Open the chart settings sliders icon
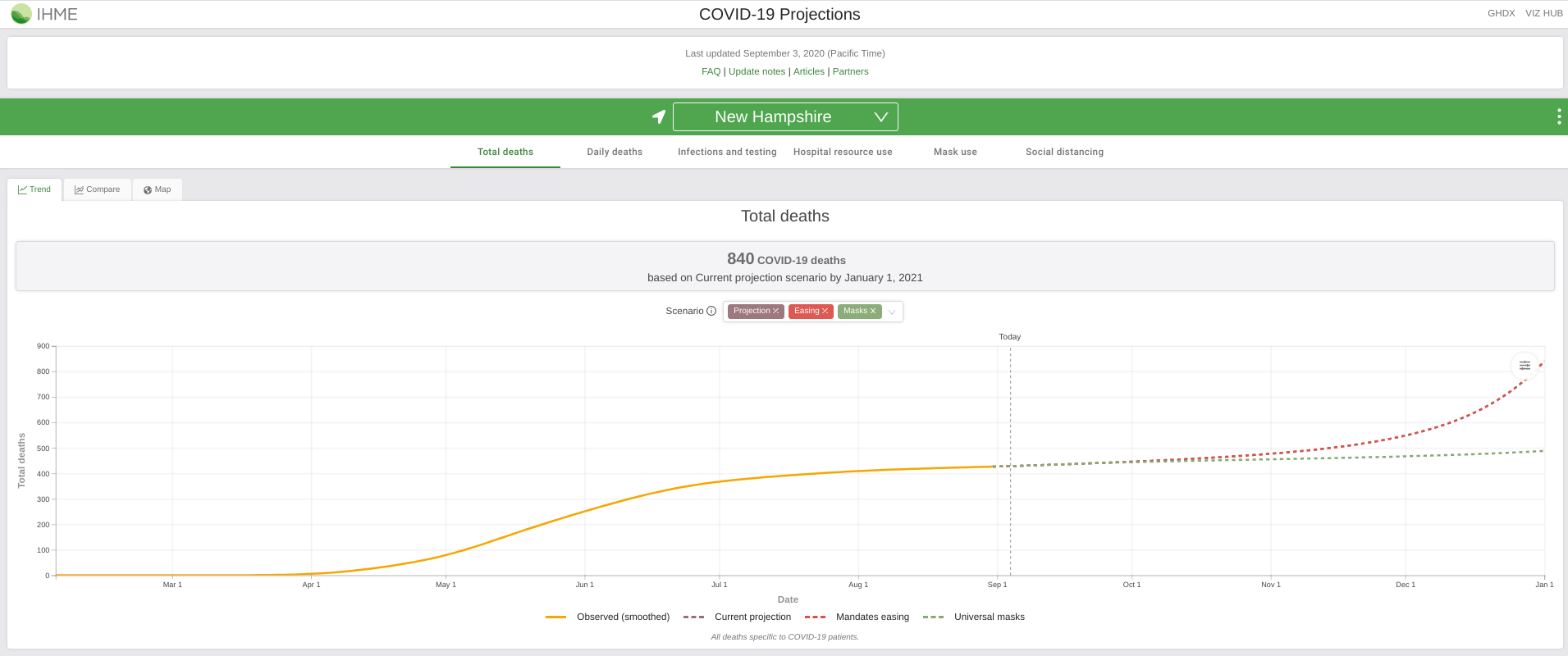This screenshot has height=656, width=1568. [x=1525, y=366]
